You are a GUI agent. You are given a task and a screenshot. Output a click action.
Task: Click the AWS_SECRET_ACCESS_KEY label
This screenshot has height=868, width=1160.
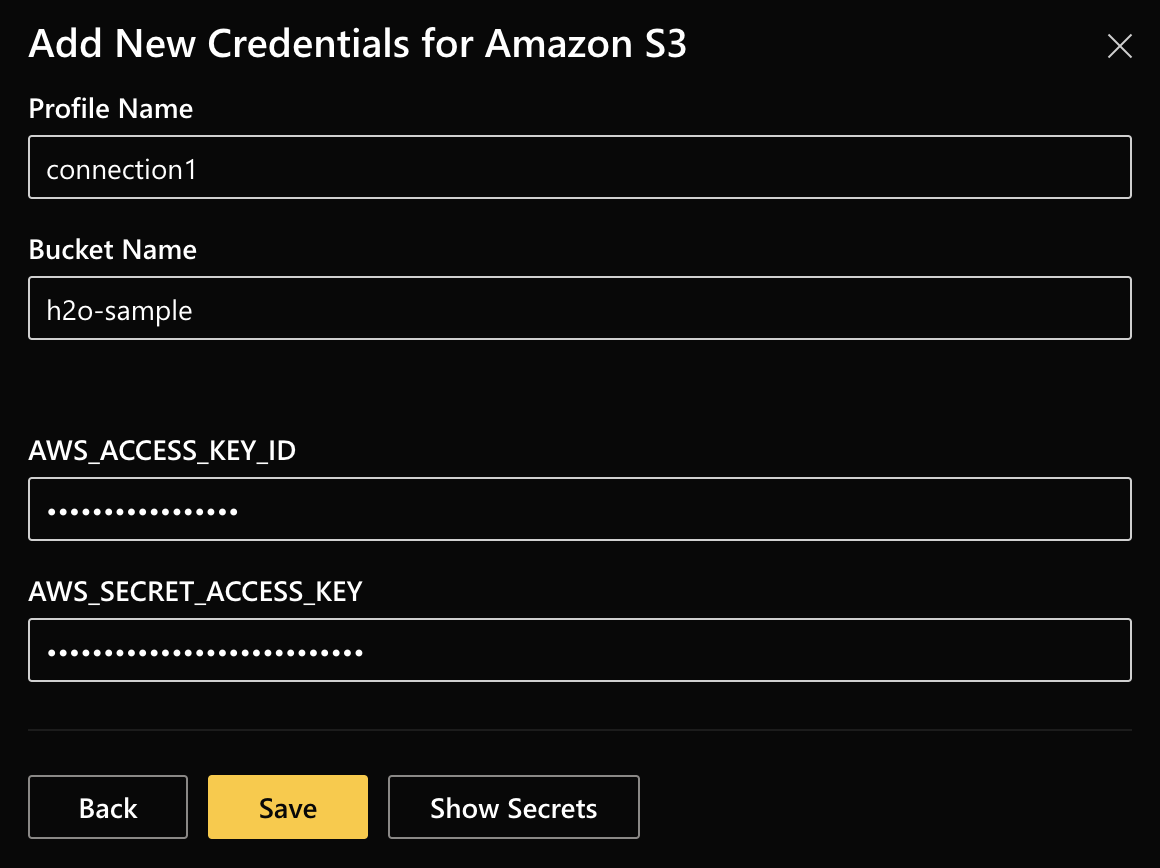(x=195, y=592)
